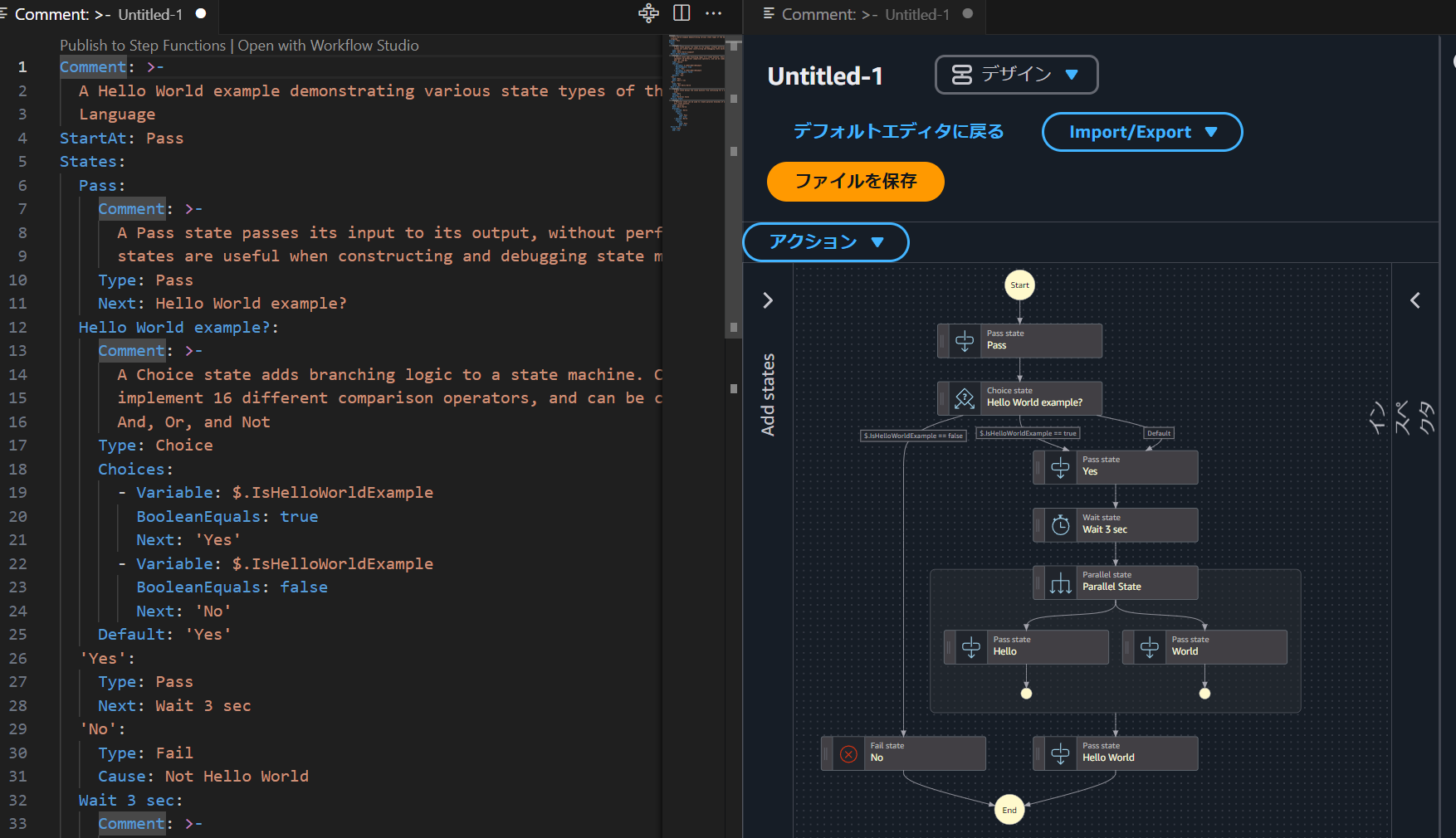Click the Next: Hello World example? line
1456x838 pixels.
tap(222, 304)
